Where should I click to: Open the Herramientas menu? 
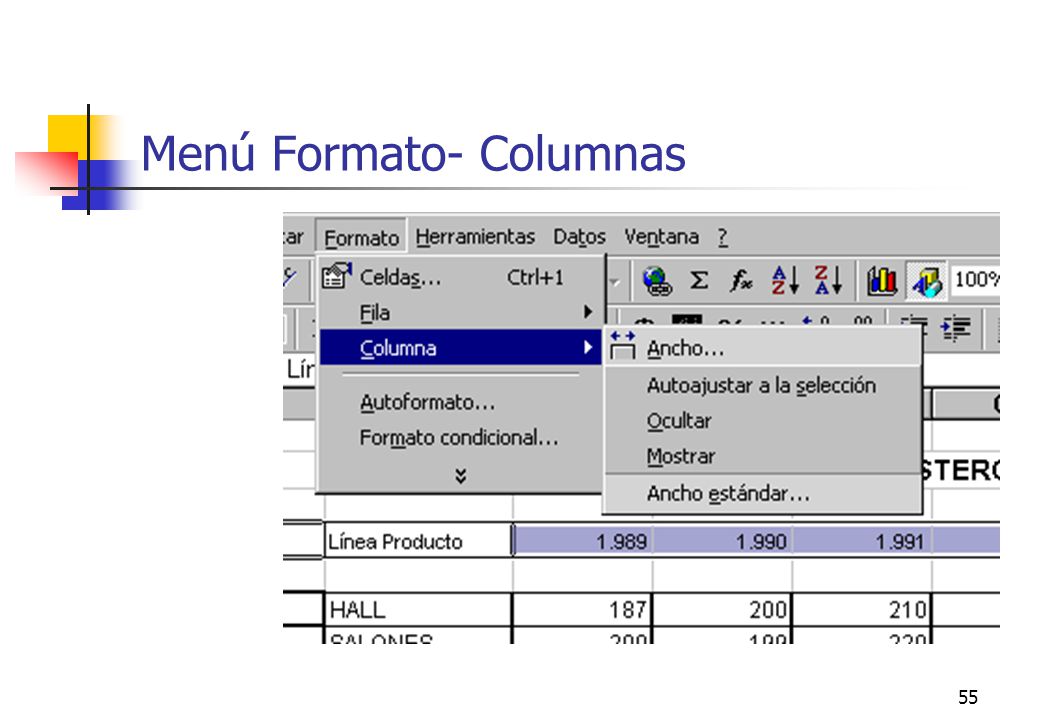(475, 237)
